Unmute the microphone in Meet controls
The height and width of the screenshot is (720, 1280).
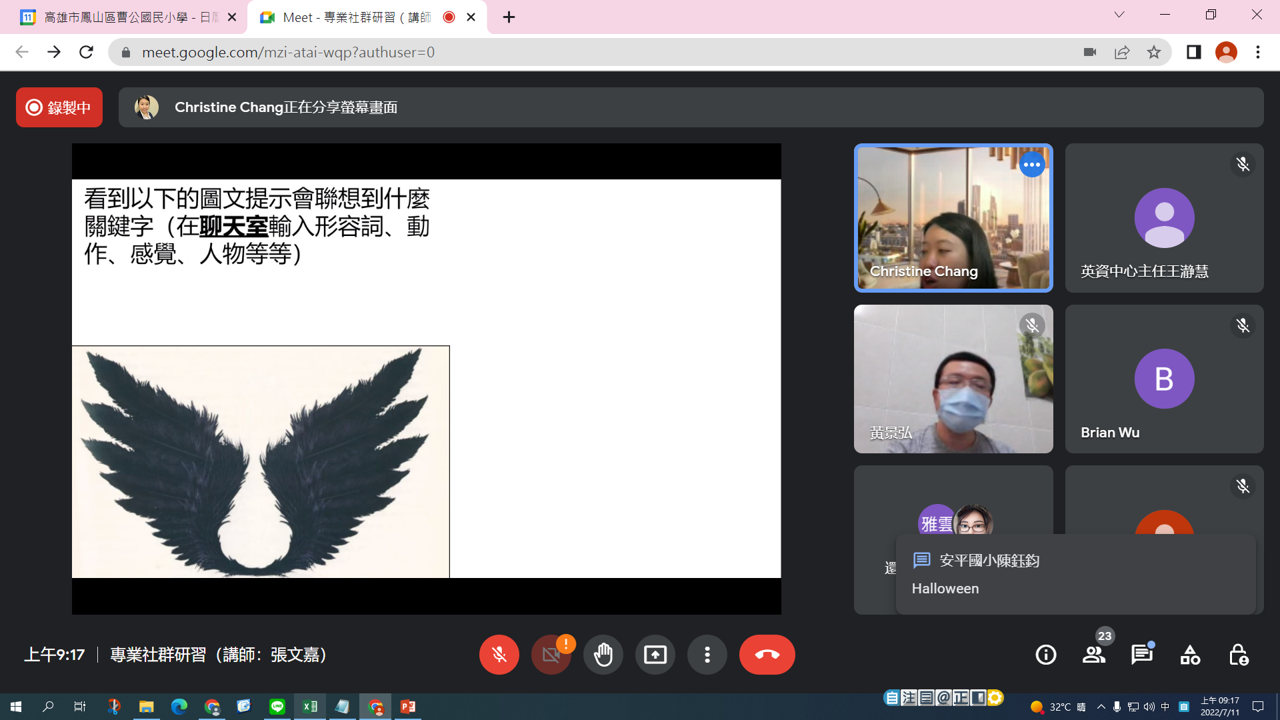point(499,655)
